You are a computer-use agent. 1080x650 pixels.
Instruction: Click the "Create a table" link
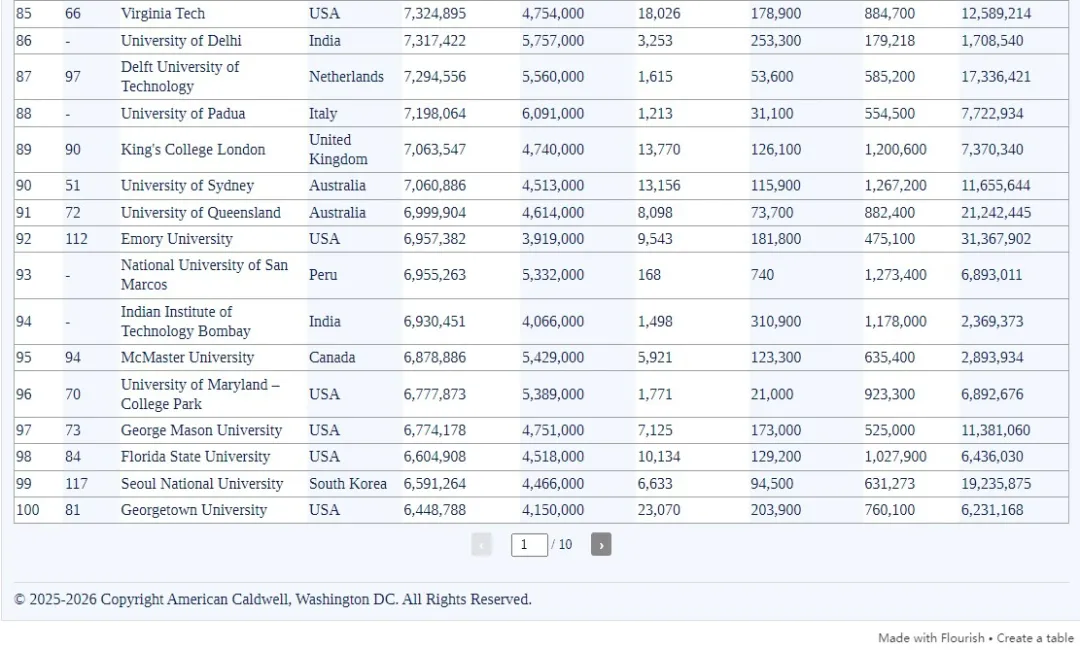1035,638
